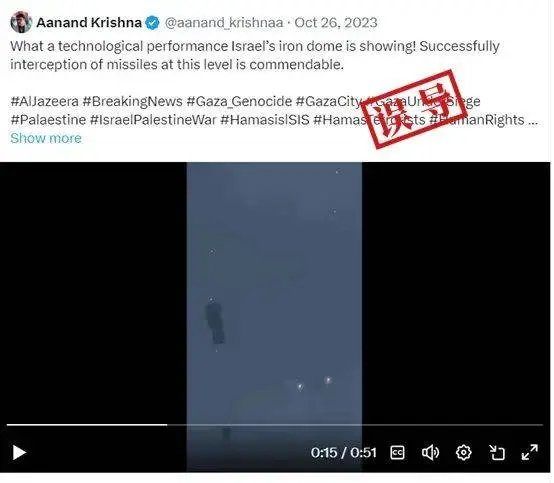Play the video
The width and height of the screenshot is (554, 483).
tap(19, 453)
